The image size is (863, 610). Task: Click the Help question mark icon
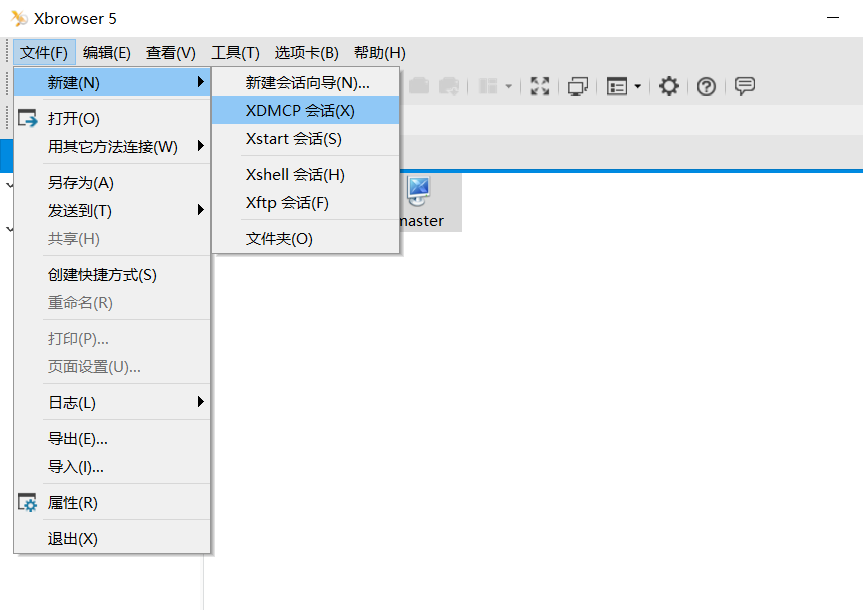pos(706,86)
